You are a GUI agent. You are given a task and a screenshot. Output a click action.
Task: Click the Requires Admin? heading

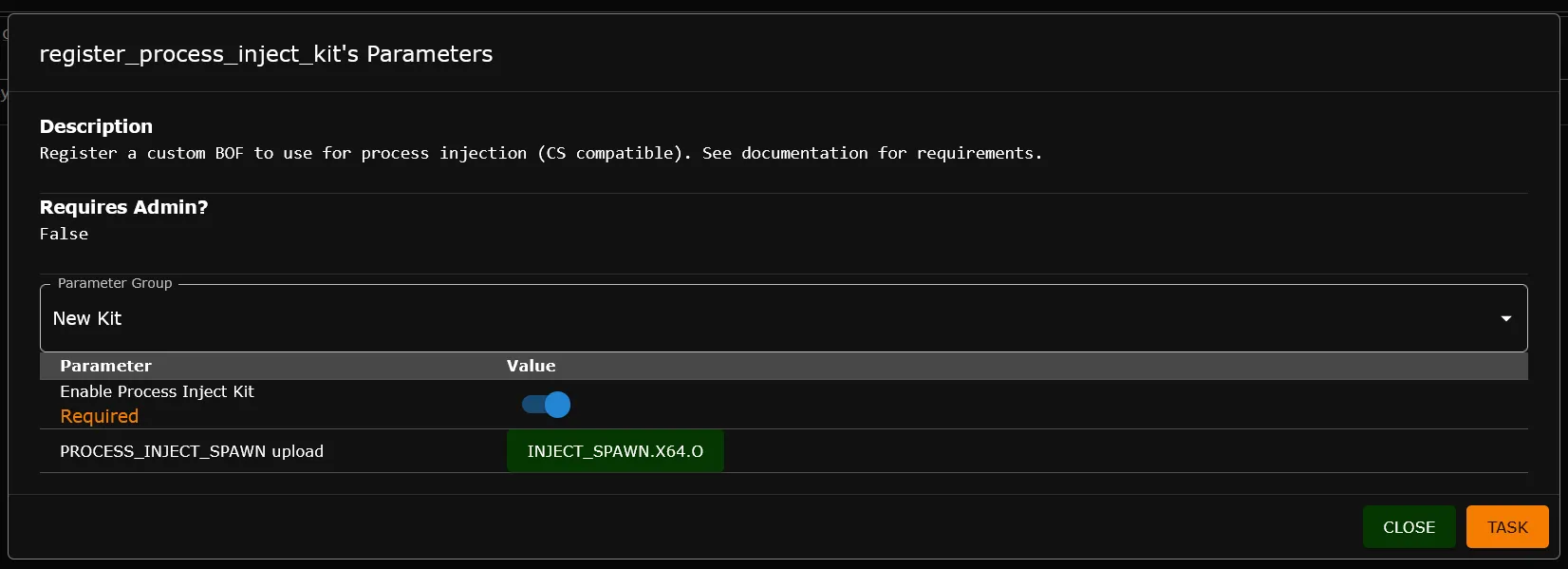point(123,207)
